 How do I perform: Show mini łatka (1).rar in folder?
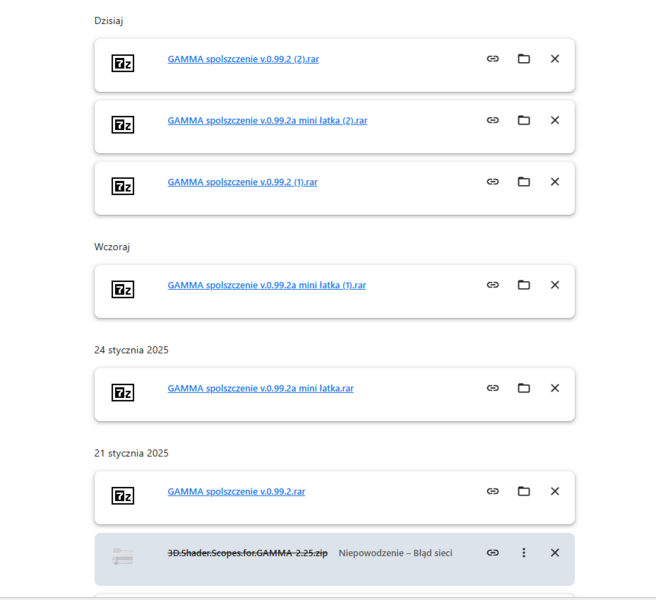pos(523,285)
